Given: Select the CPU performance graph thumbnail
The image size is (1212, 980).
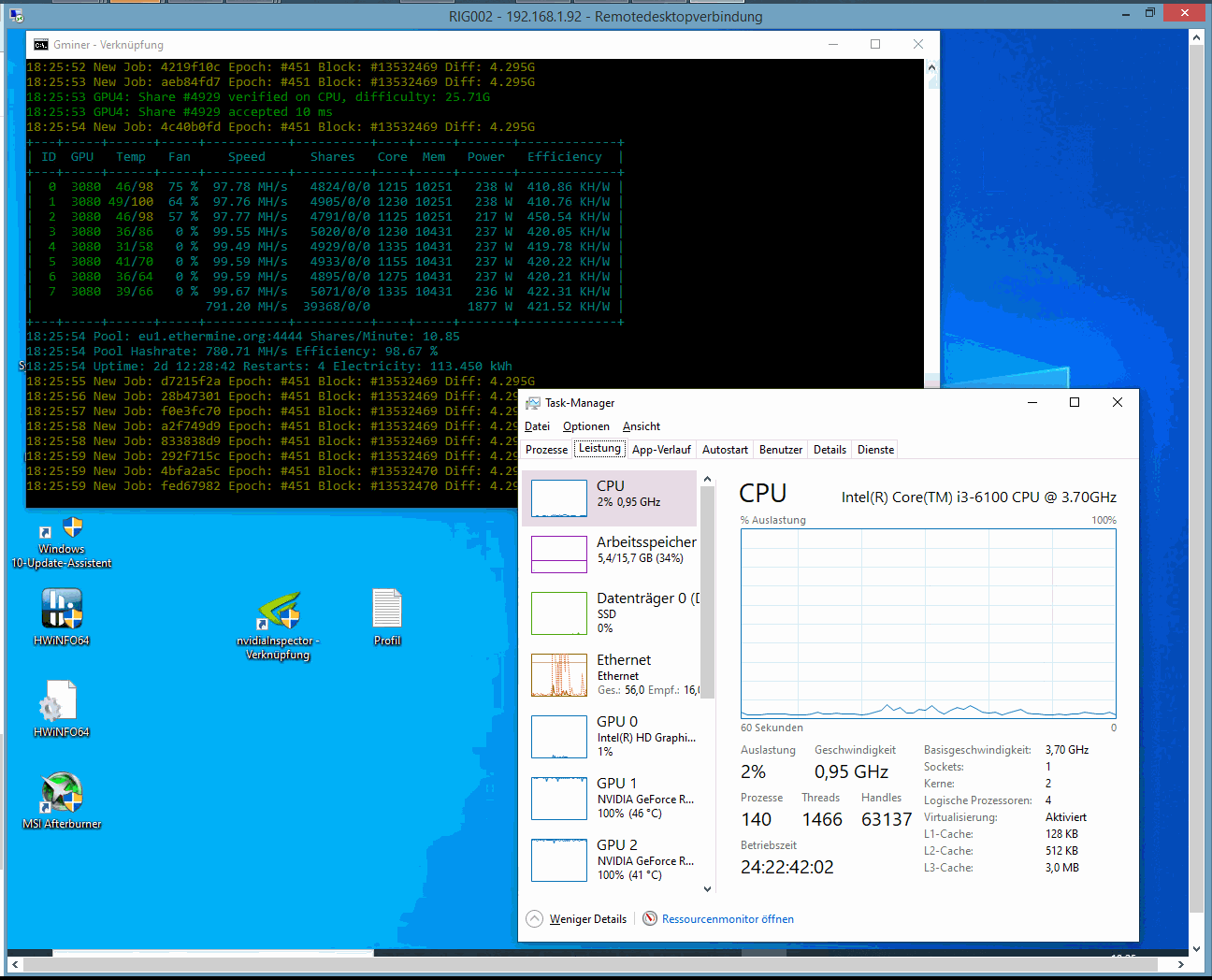Looking at the screenshot, I should 559,498.
